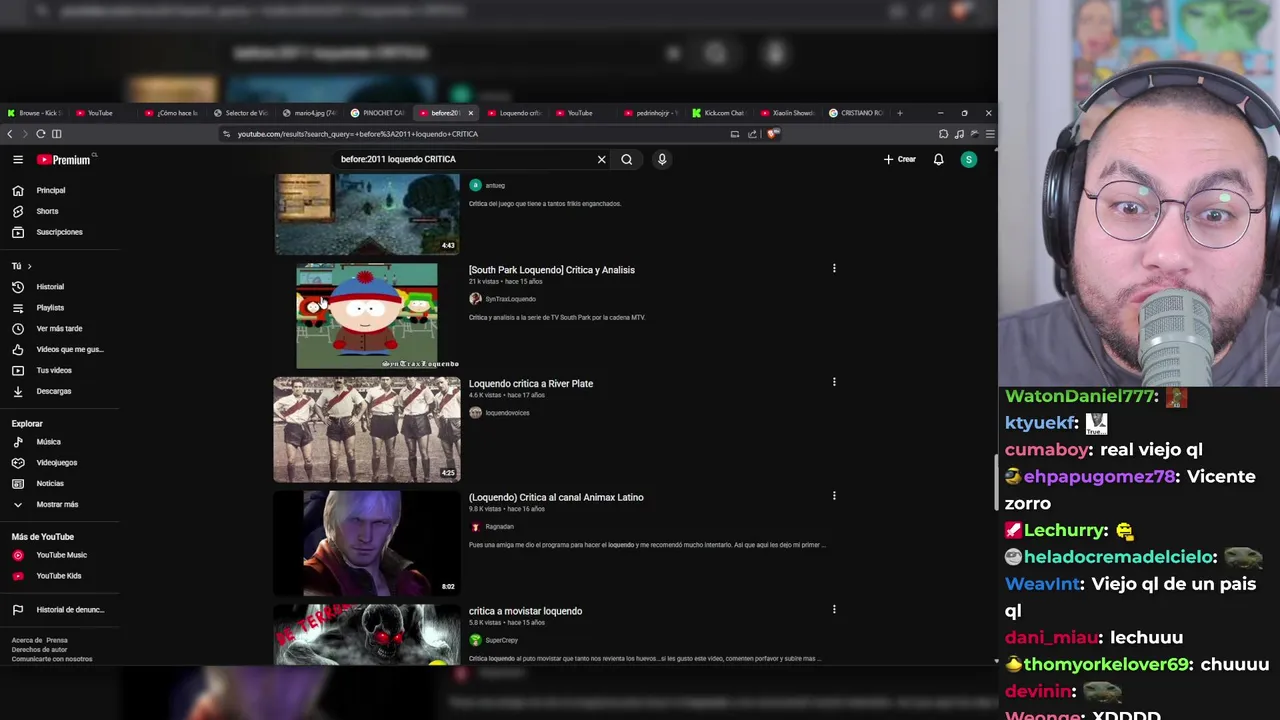The height and width of the screenshot is (720, 1280).
Task: Switch to the mario4.jpg tab
Action: pos(309,113)
